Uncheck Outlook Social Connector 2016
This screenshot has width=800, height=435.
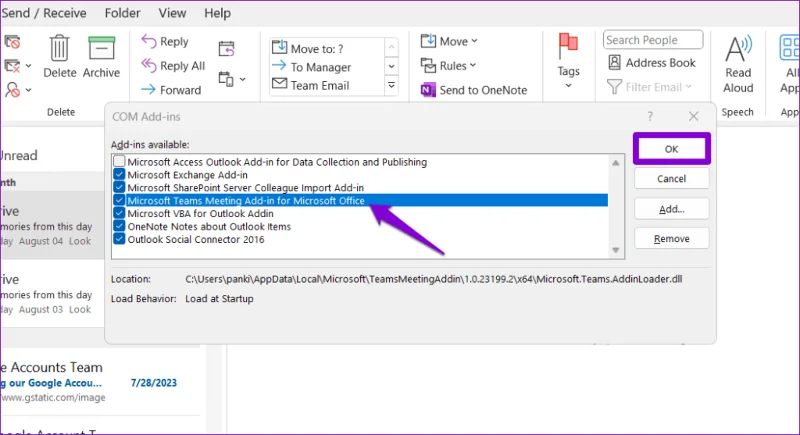pyautogui.click(x=119, y=239)
